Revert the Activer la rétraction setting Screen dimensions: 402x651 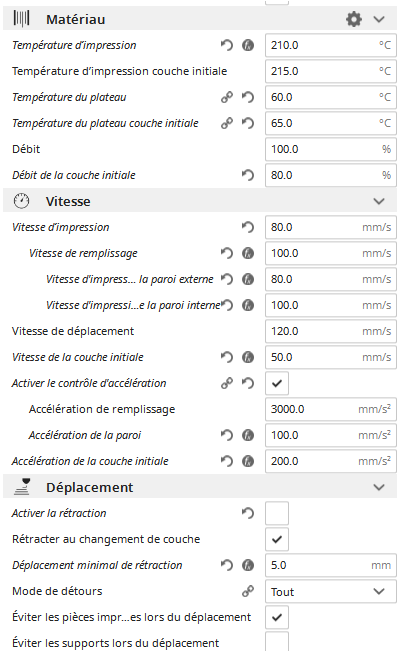click(248, 513)
